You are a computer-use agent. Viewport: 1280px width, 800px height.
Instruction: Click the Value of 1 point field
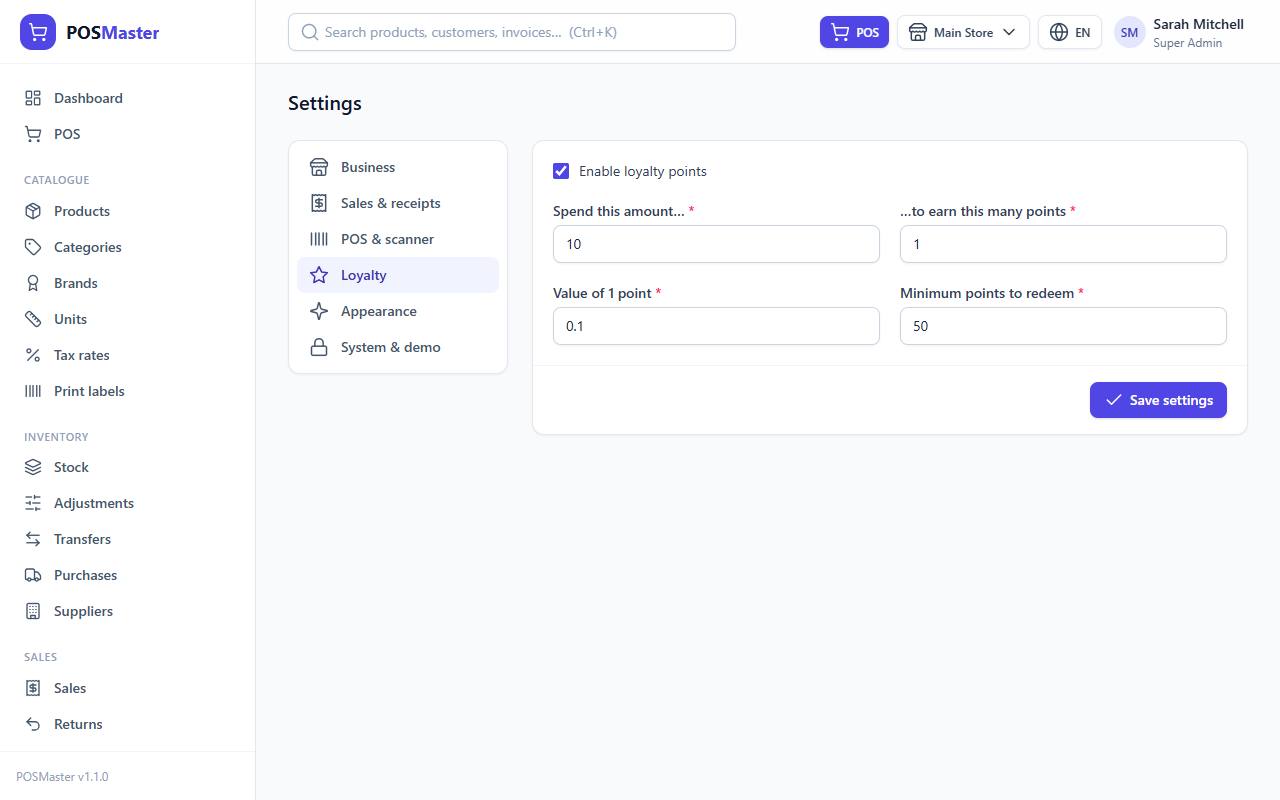coord(716,326)
